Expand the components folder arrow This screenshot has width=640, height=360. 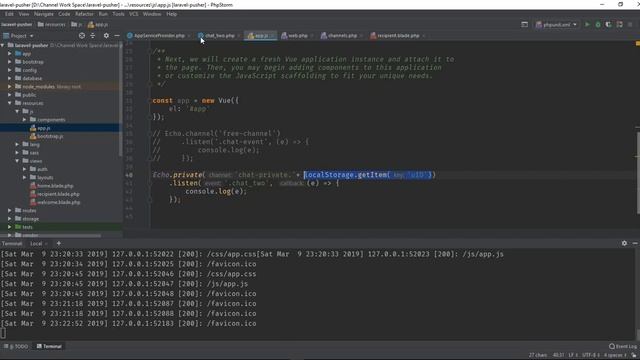click(x=24, y=120)
